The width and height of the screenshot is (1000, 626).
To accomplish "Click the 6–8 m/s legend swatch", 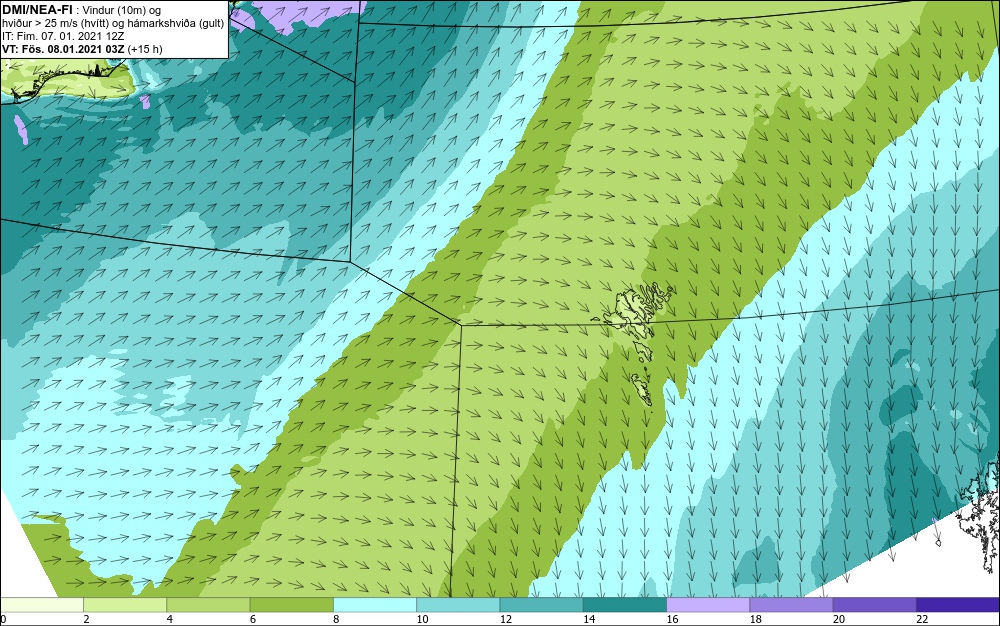I will (x=291, y=605).
